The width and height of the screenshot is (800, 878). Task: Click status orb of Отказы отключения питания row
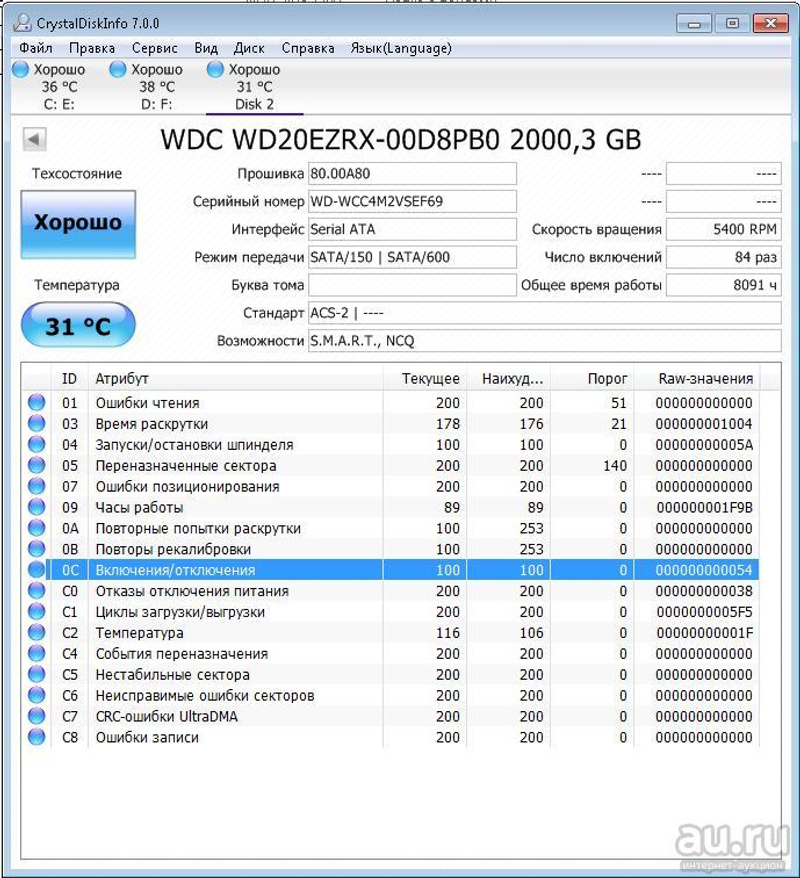[37, 591]
